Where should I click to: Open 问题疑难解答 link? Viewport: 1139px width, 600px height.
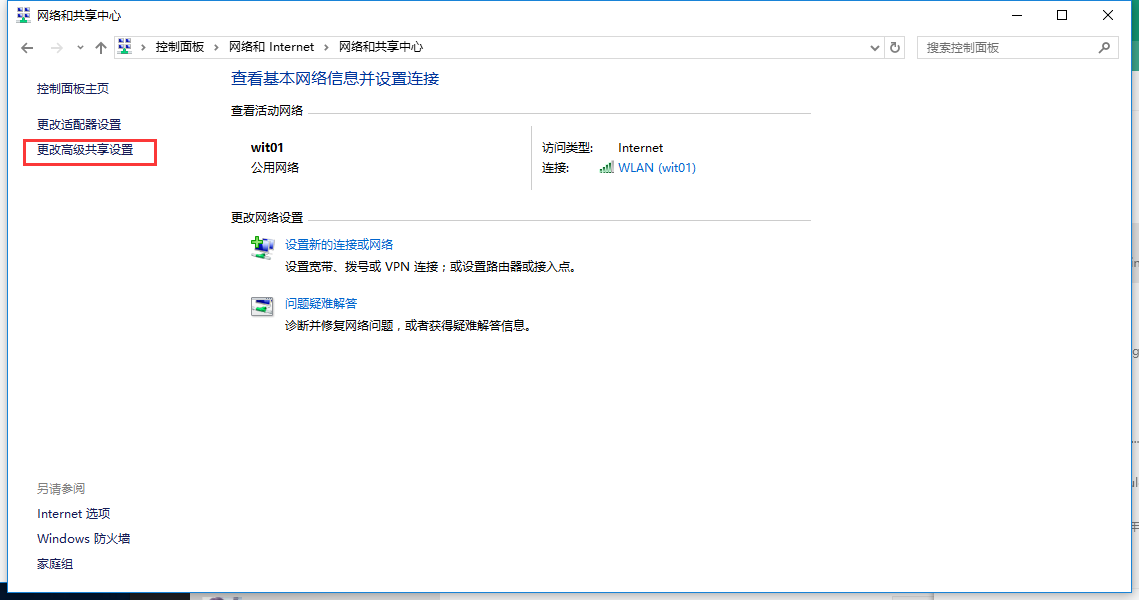(320, 304)
